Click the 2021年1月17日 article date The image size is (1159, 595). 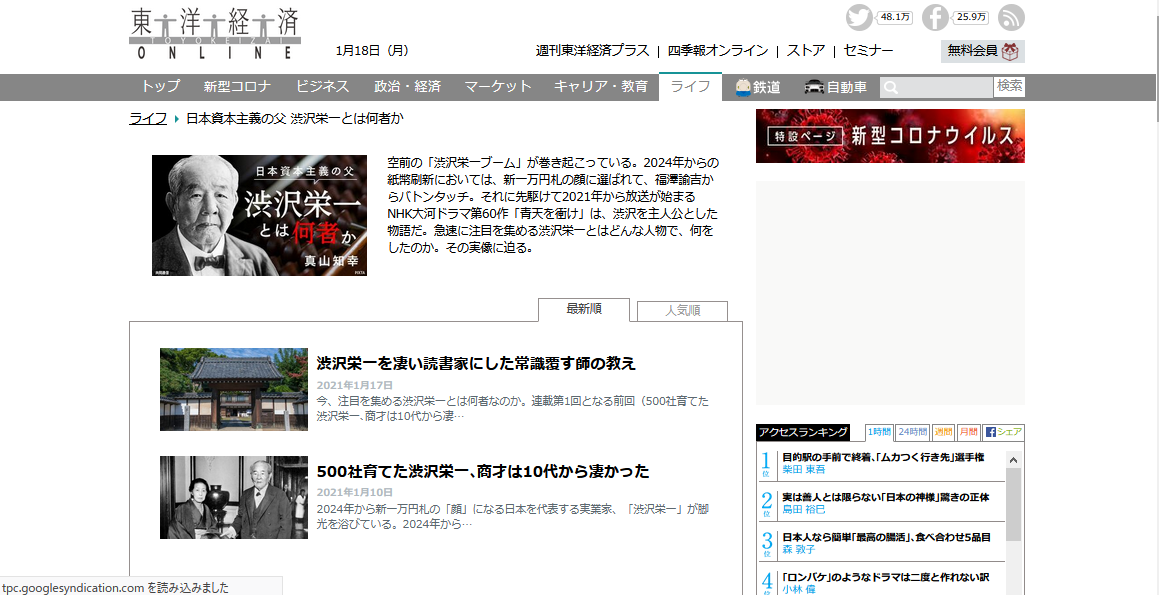(x=355, y=385)
